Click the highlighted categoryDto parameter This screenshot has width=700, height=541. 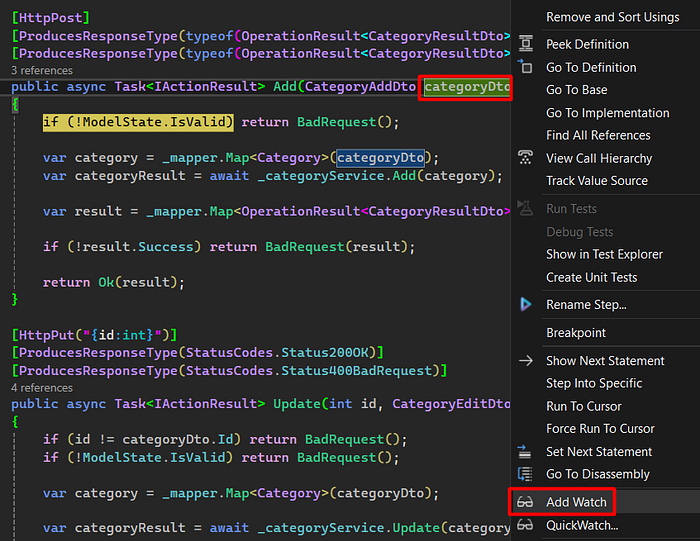pyautogui.click(x=467, y=87)
